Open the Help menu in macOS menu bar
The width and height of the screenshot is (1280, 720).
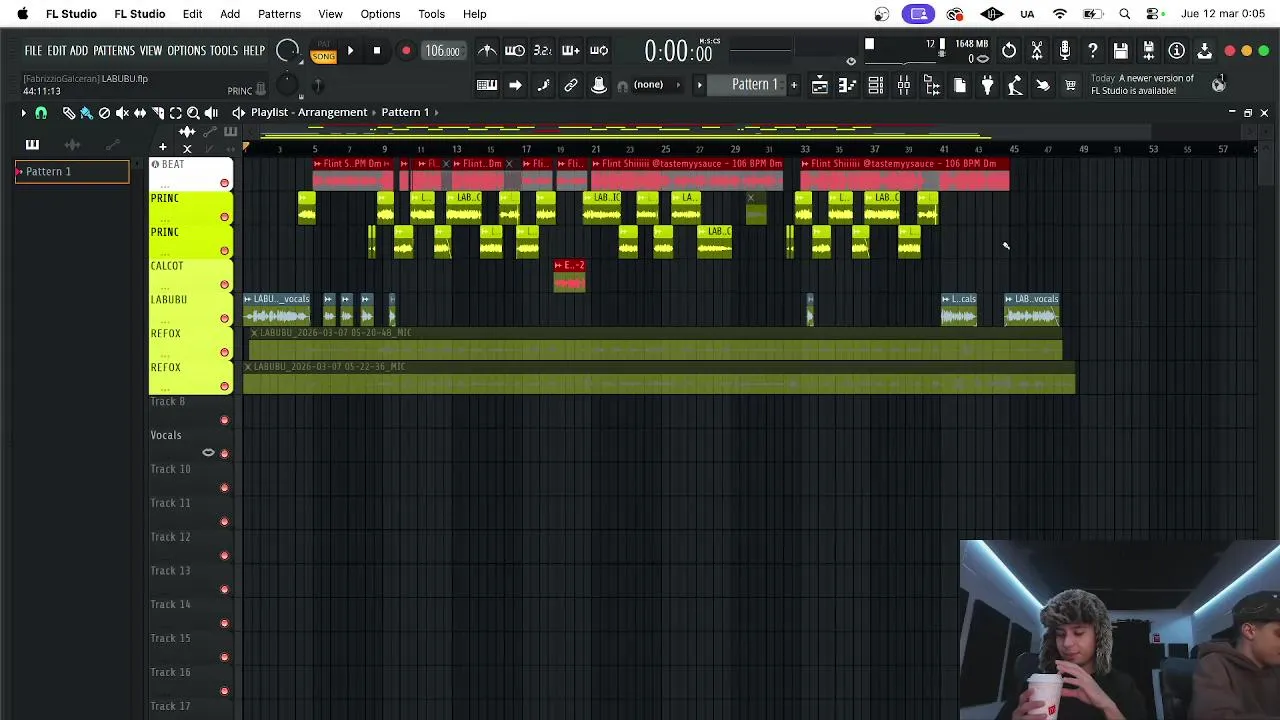[474, 14]
